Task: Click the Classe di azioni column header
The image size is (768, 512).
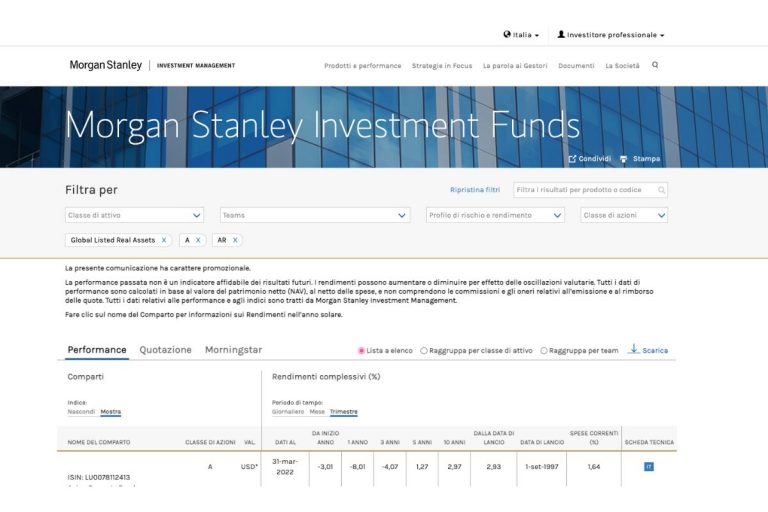Action: pyautogui.click(x=210, y=442)
